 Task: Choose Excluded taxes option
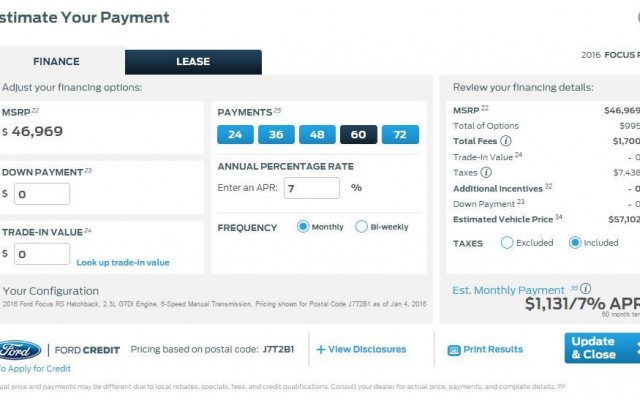[x=507, y=242]
